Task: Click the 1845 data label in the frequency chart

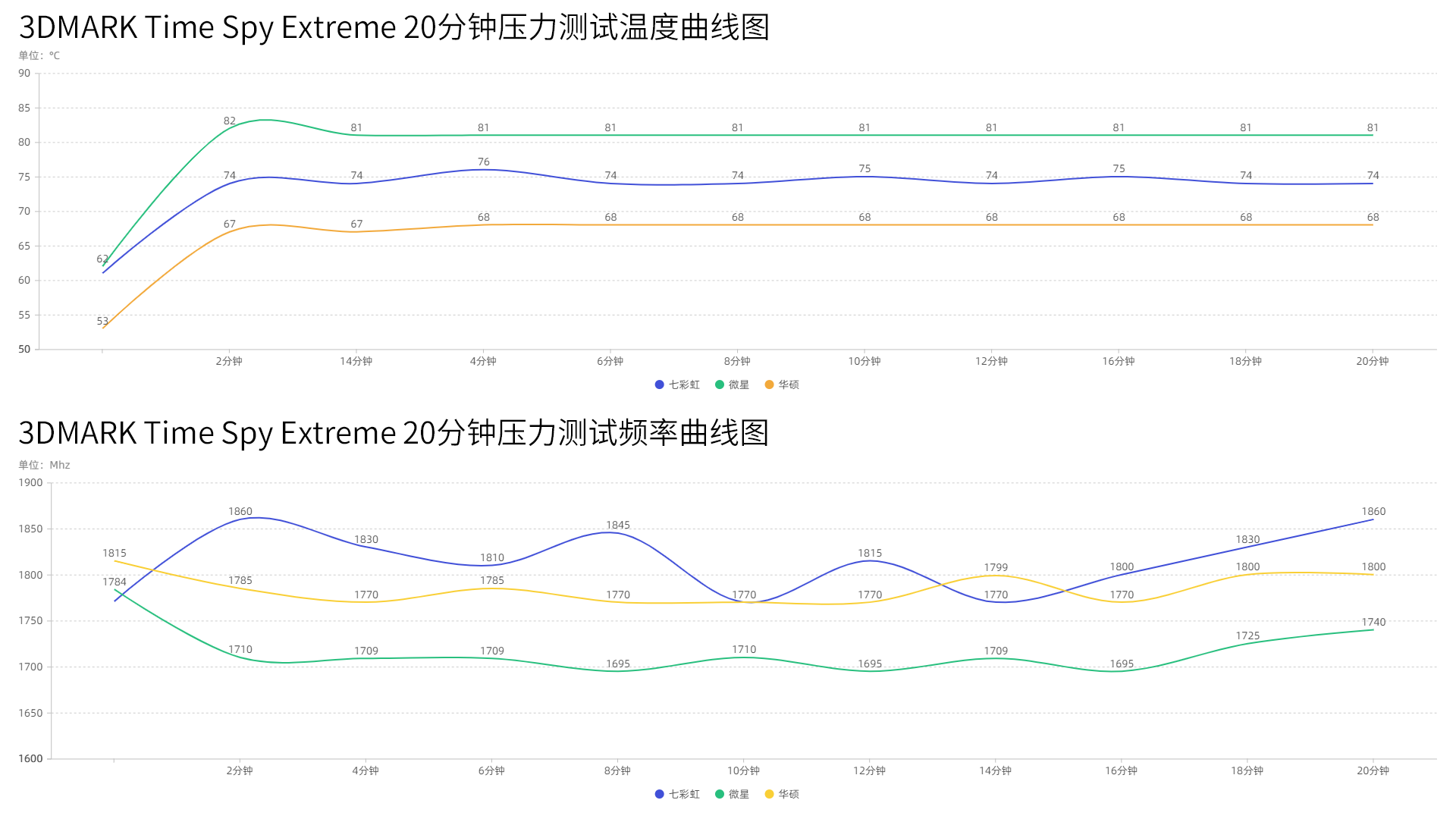Action: pyautogui.click(x=617, y=525)
